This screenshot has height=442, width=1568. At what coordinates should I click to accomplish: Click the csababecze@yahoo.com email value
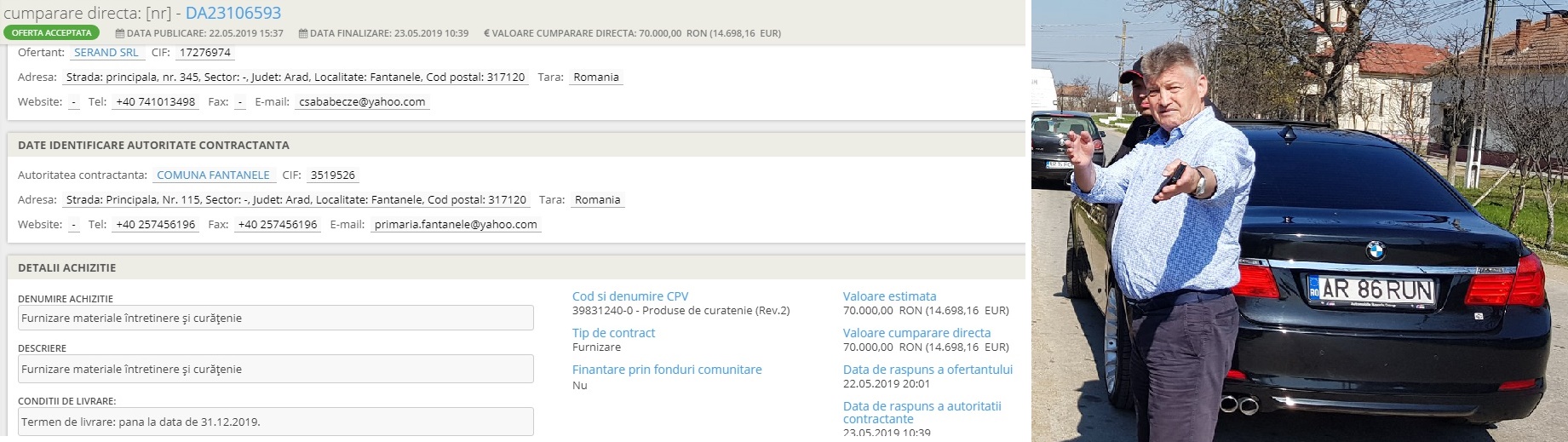(362, 102)
